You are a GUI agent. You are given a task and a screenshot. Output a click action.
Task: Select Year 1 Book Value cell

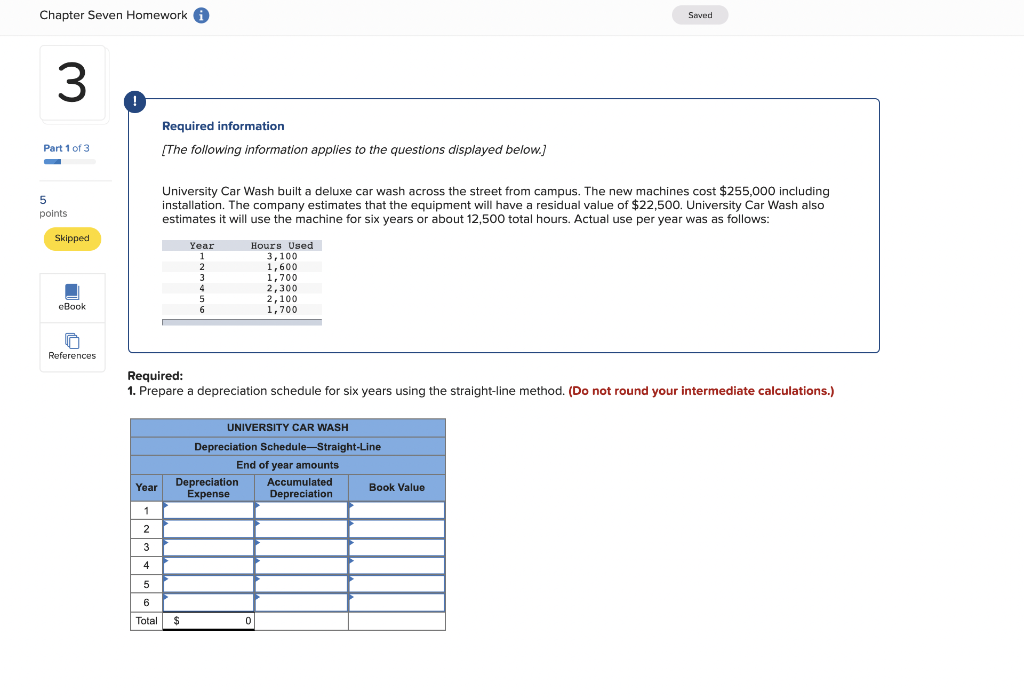click(397, 511)
